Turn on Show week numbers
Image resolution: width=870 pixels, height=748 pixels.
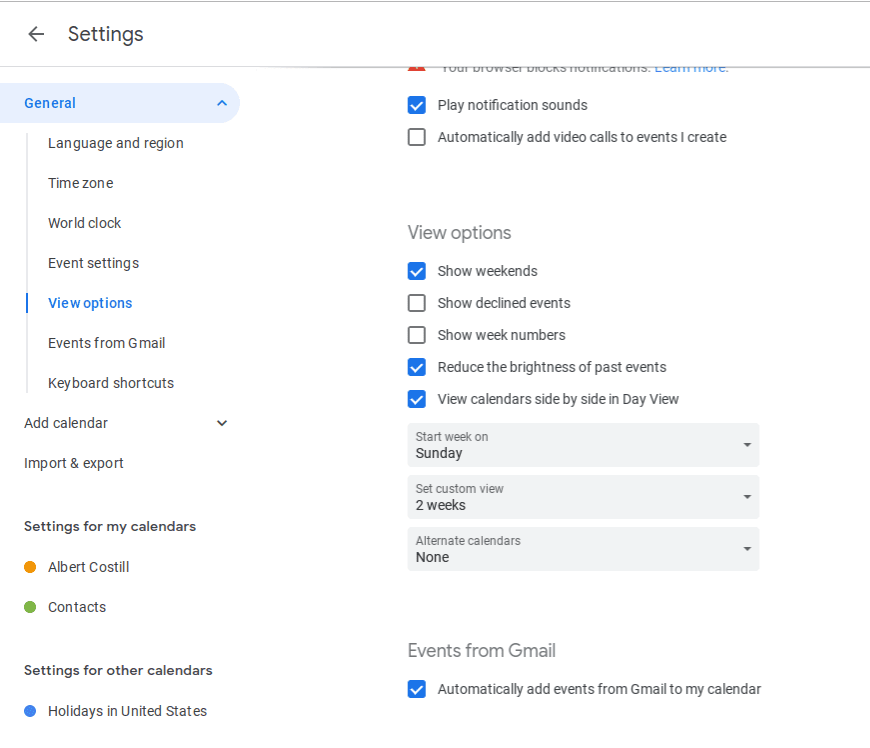[x=417, y=335]
